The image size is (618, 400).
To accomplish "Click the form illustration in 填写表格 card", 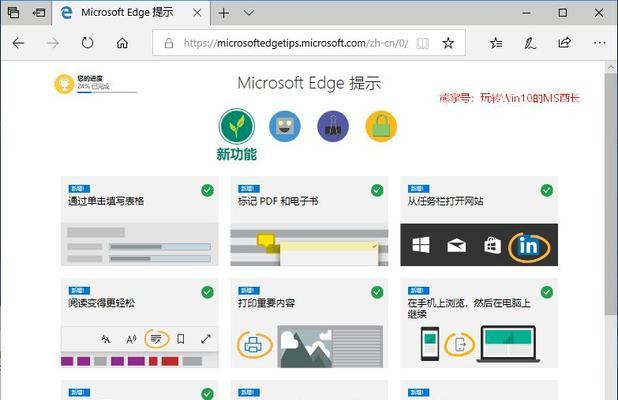I will tap(140, 244).
